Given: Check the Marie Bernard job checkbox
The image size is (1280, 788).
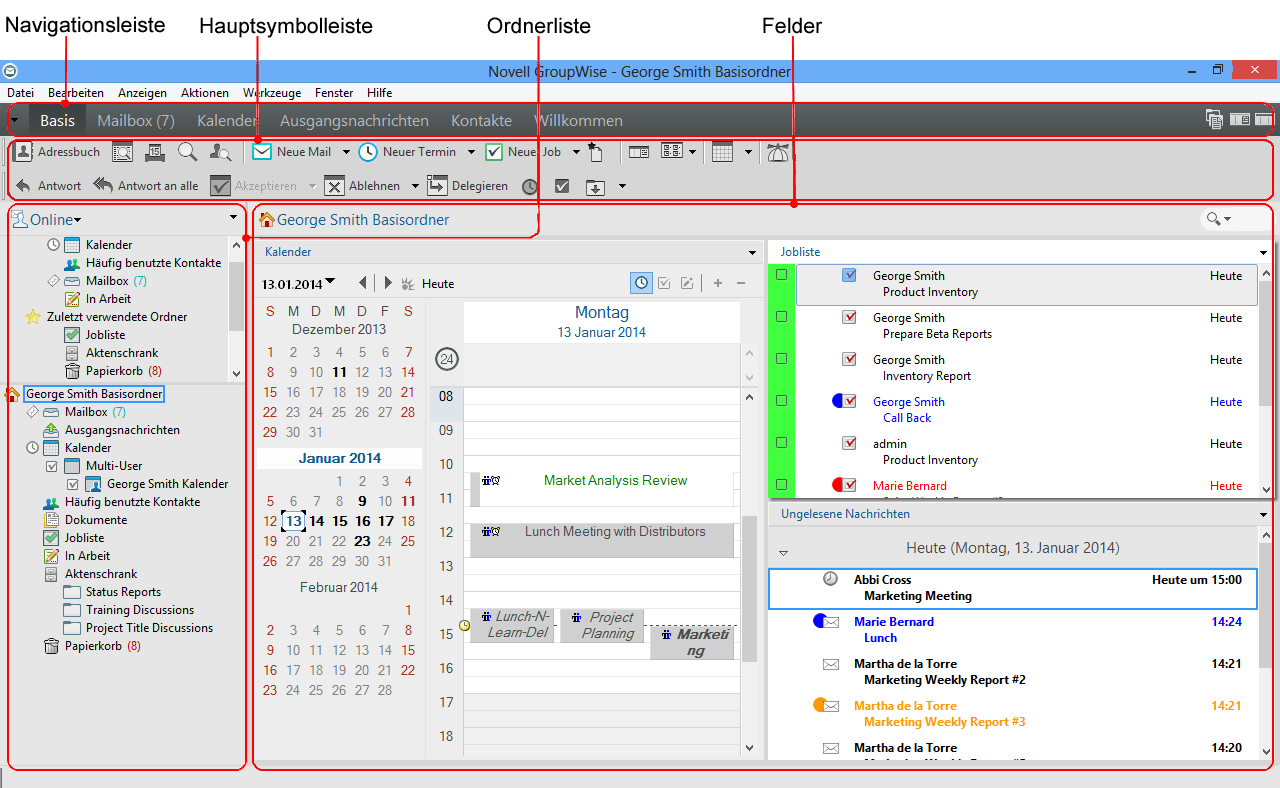Looking at the screenshot, I should pos(782,485).
